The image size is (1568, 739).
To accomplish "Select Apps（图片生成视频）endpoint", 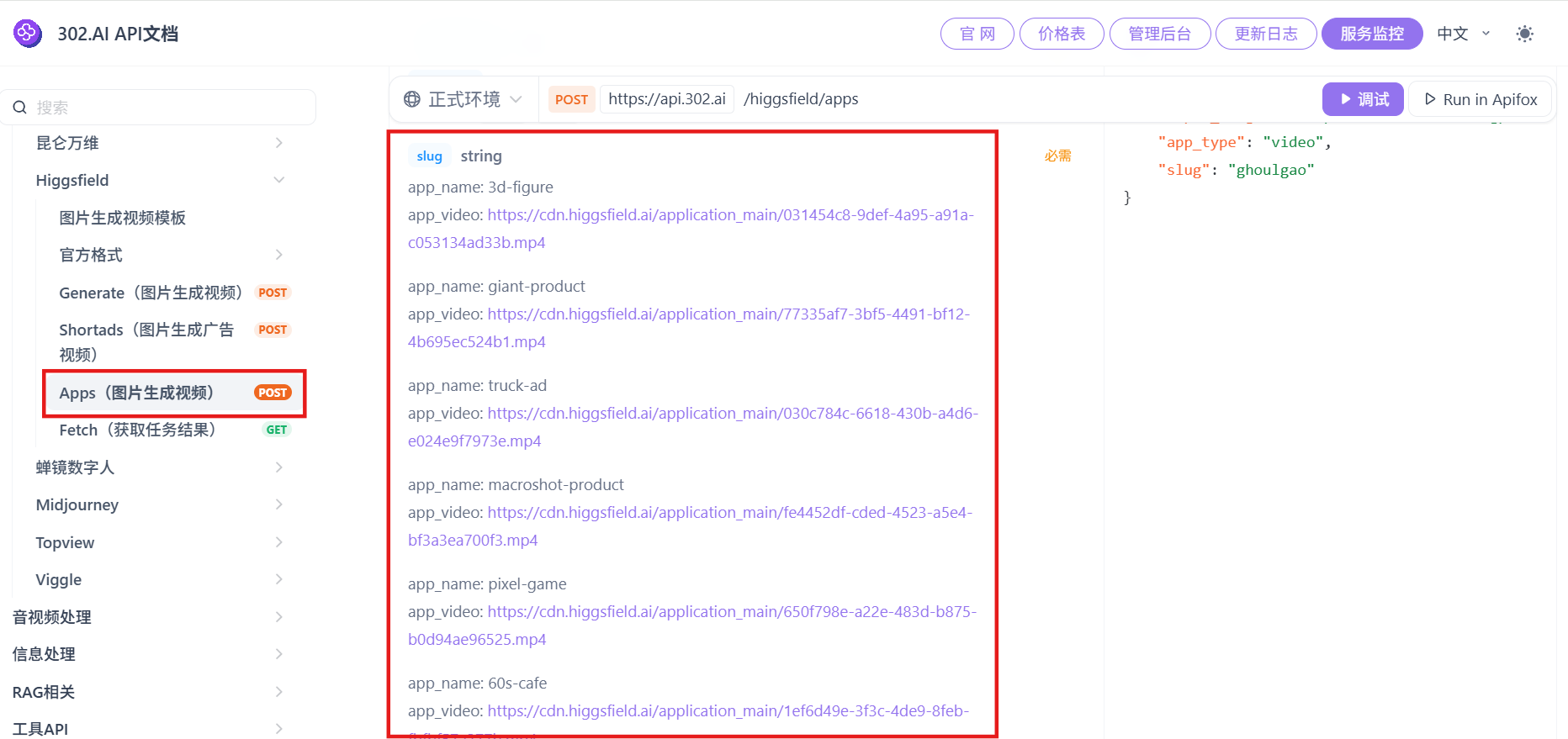I will pos(175,393).
